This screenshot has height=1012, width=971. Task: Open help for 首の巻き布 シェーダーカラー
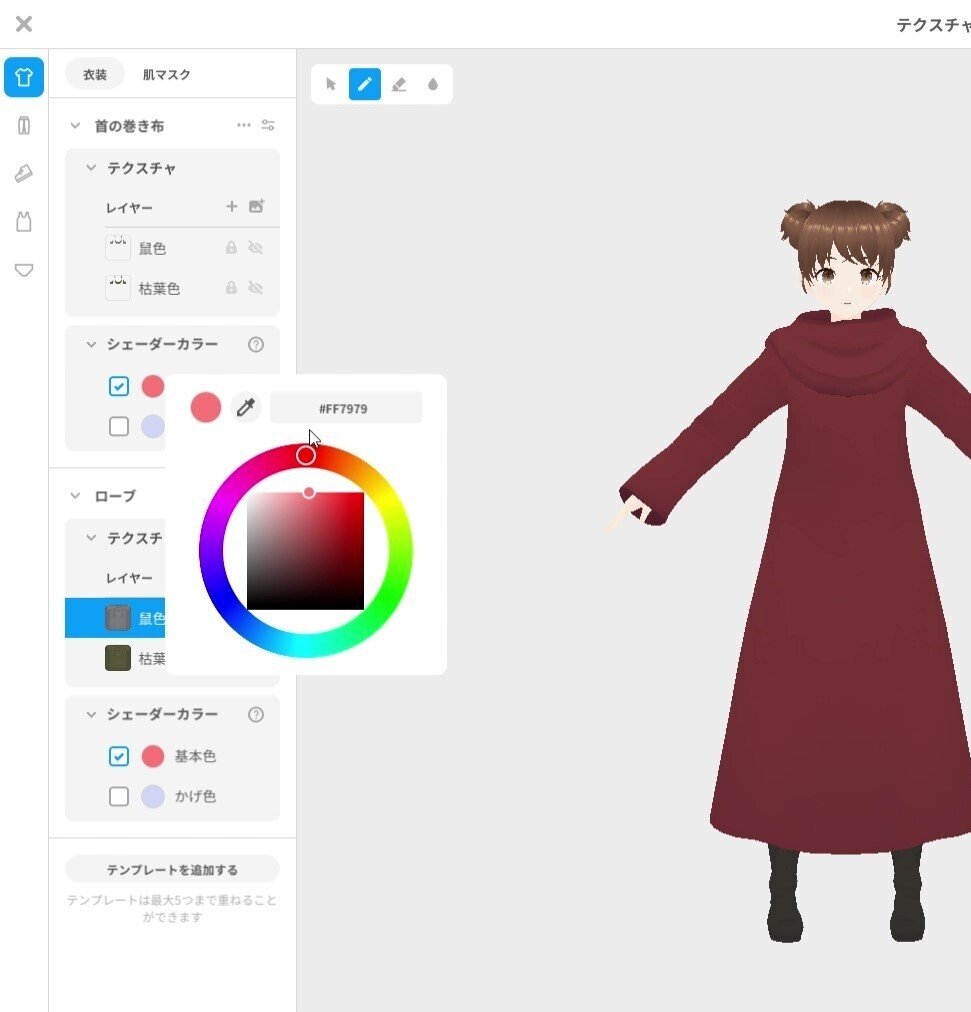point(256,345)
